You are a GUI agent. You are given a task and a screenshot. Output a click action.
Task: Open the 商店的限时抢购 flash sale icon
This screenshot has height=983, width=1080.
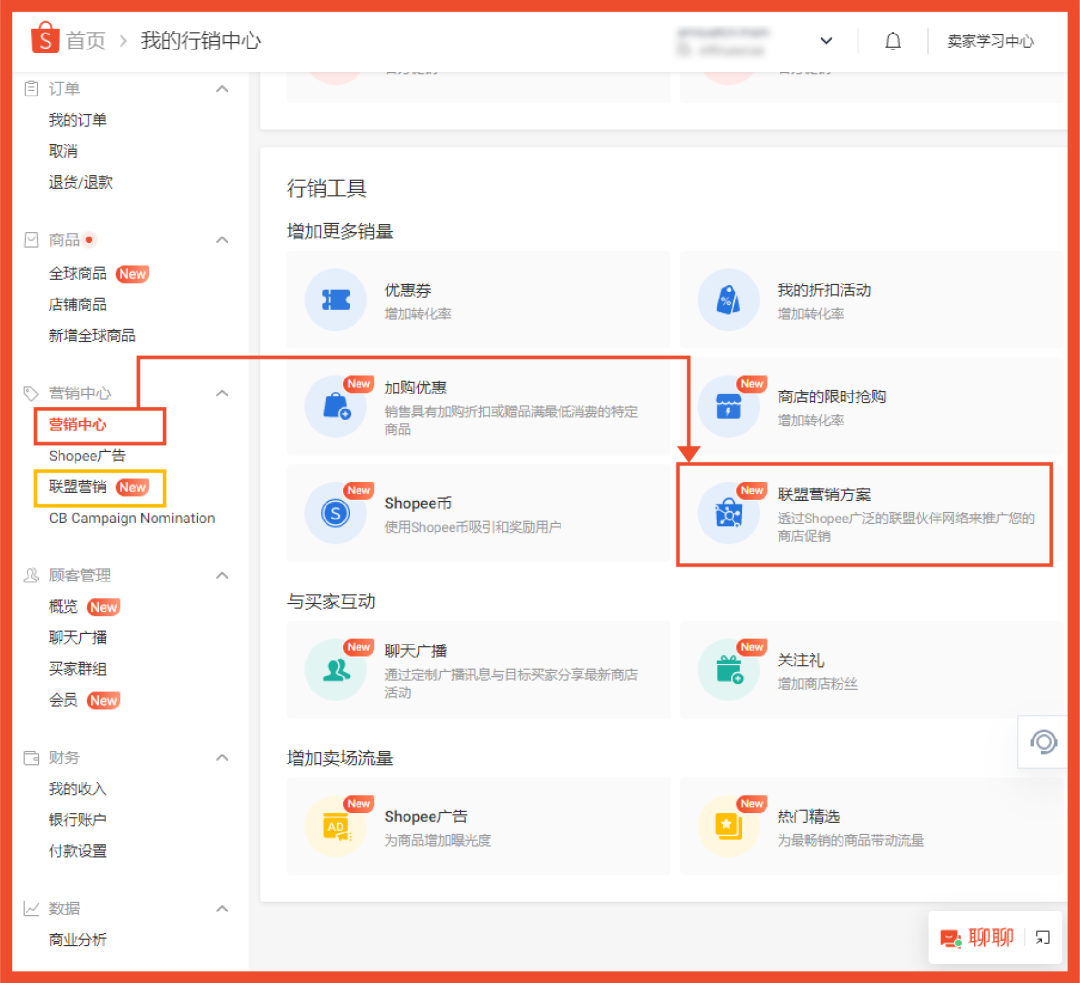pos(729,409)
